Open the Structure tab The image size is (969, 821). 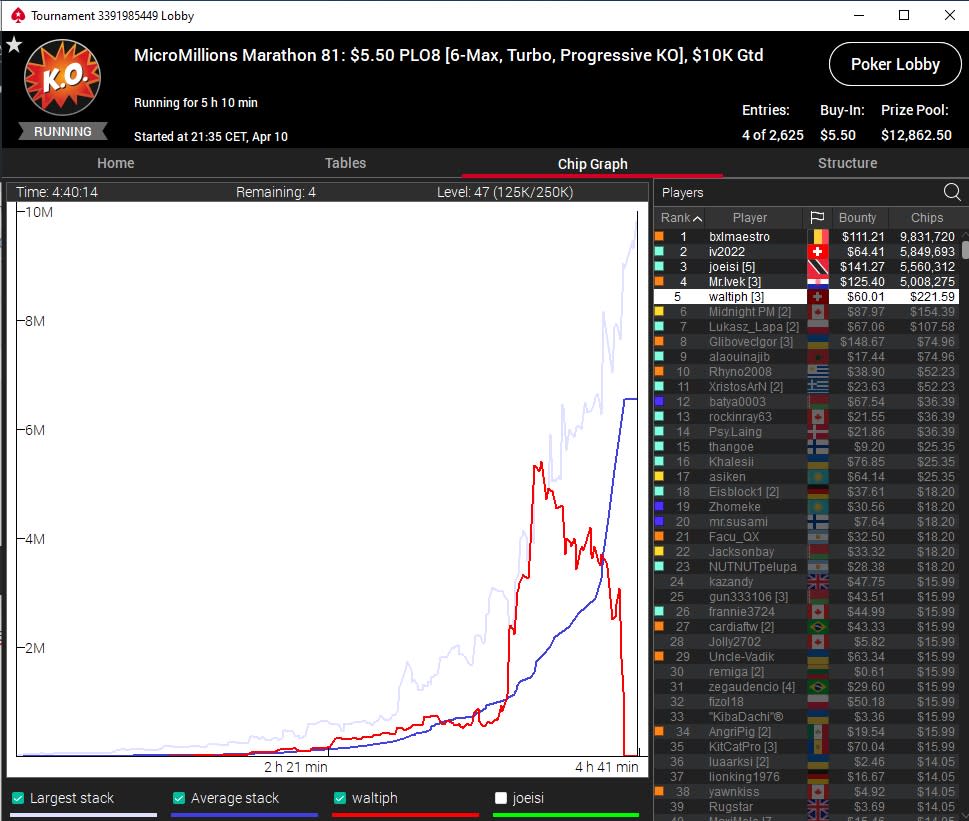(x=847, y=163)
